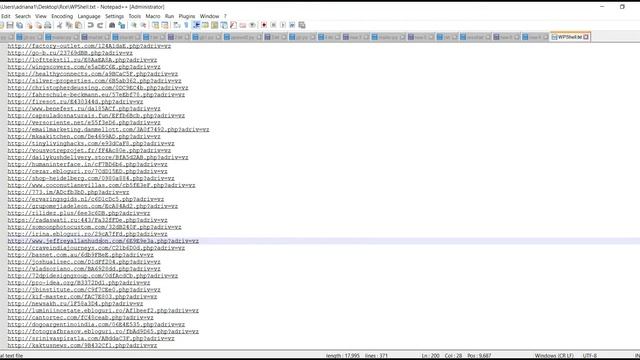Toggle synchronized horizontal scrolling icon
The width and height of the screenshot is (640, 360).
pos(165,25)
